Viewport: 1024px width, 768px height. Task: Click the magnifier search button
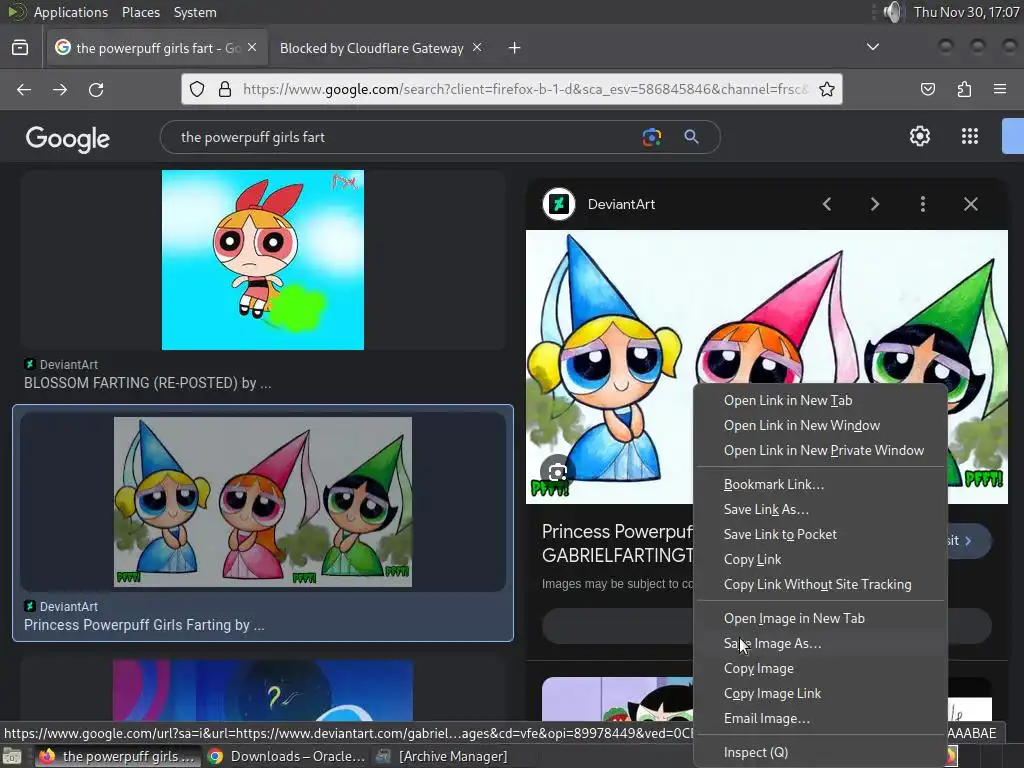691,136
